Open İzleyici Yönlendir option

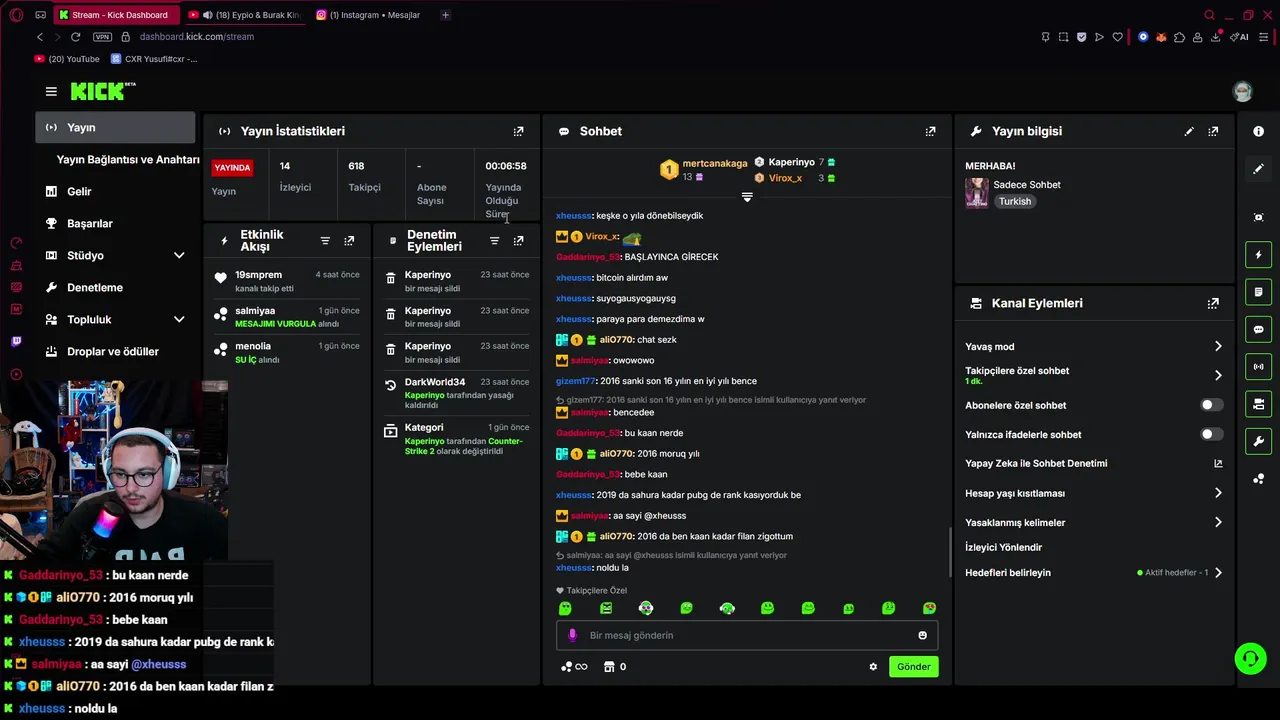click(x=1003, y=547)
